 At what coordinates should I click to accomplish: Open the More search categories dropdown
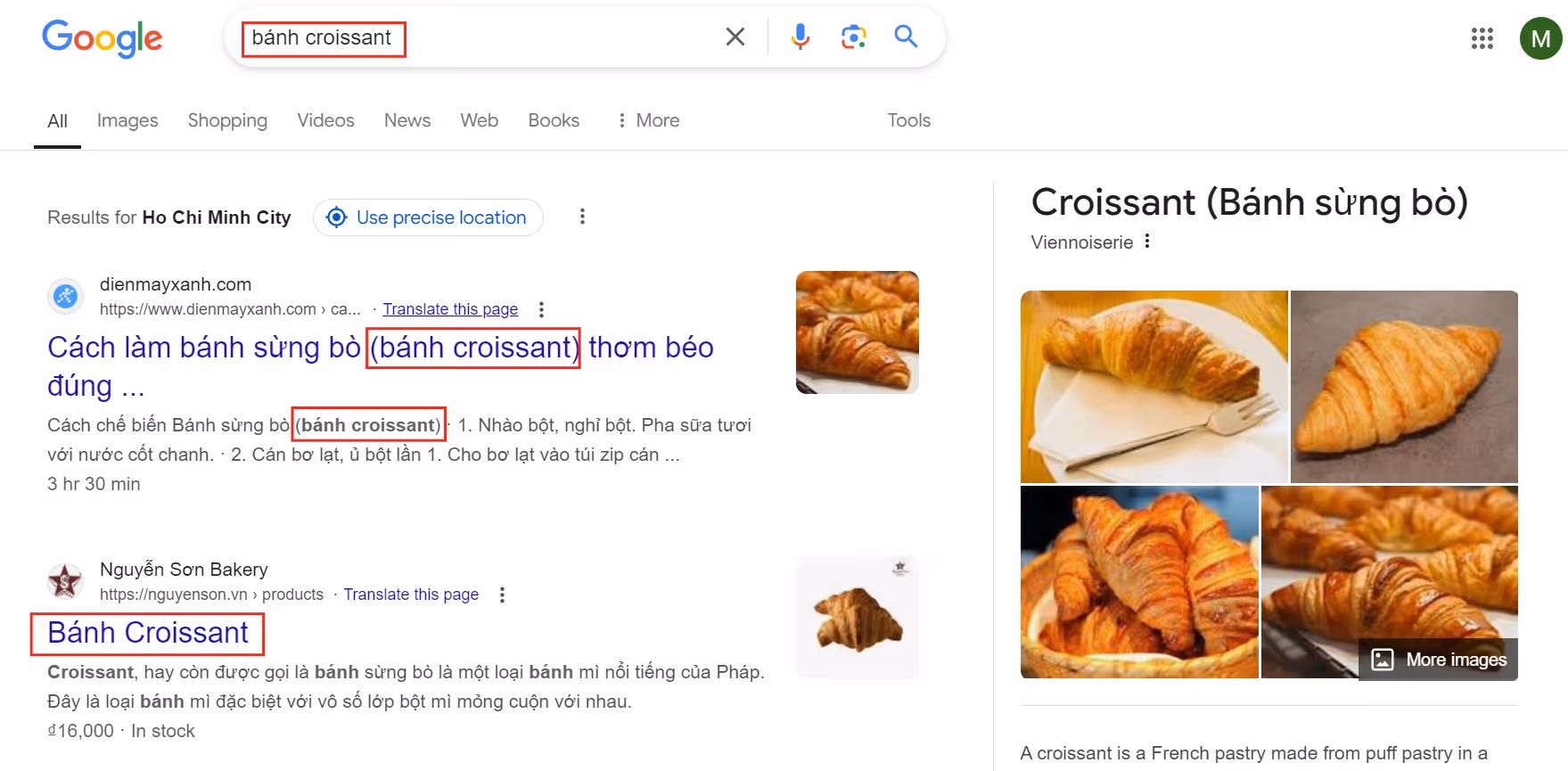point(648,120)
